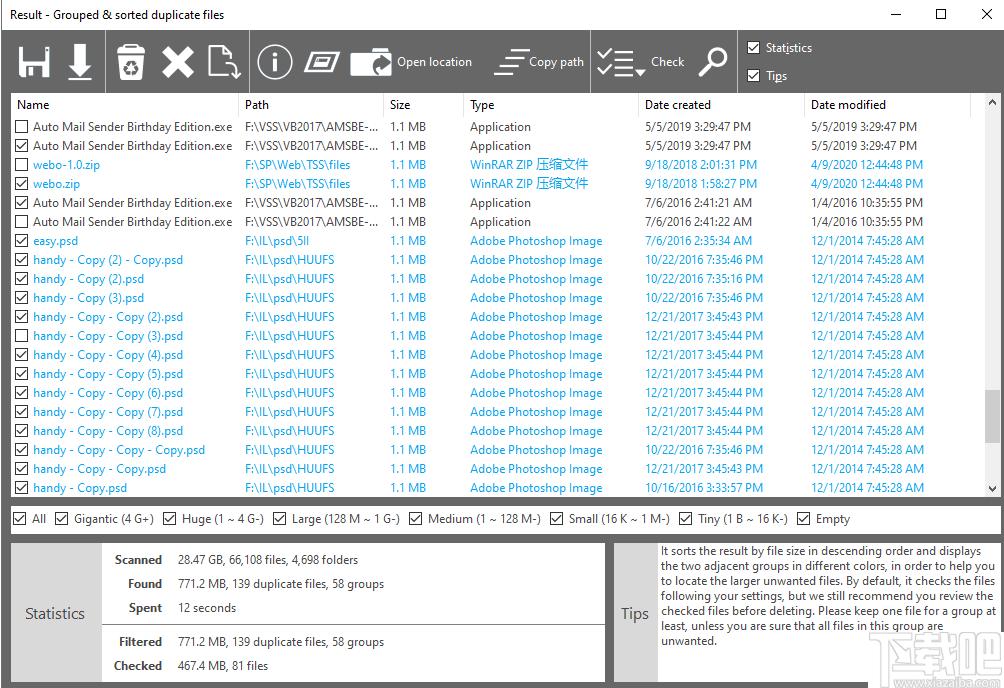Click the list scrollbar up arrow
Image resolution: width=1004 pixels, height=688 pixels.
[992, 102]
